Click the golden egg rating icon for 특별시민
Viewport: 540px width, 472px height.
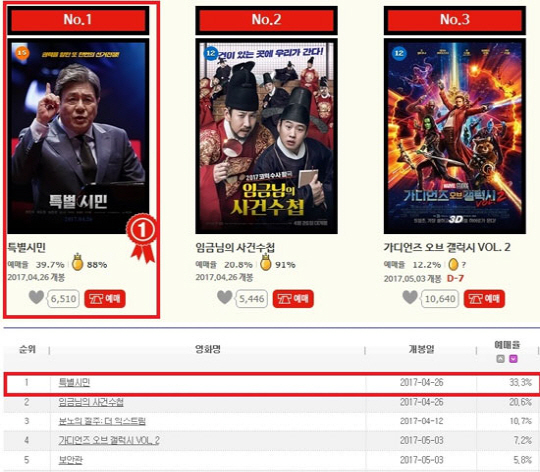[78, 262]
